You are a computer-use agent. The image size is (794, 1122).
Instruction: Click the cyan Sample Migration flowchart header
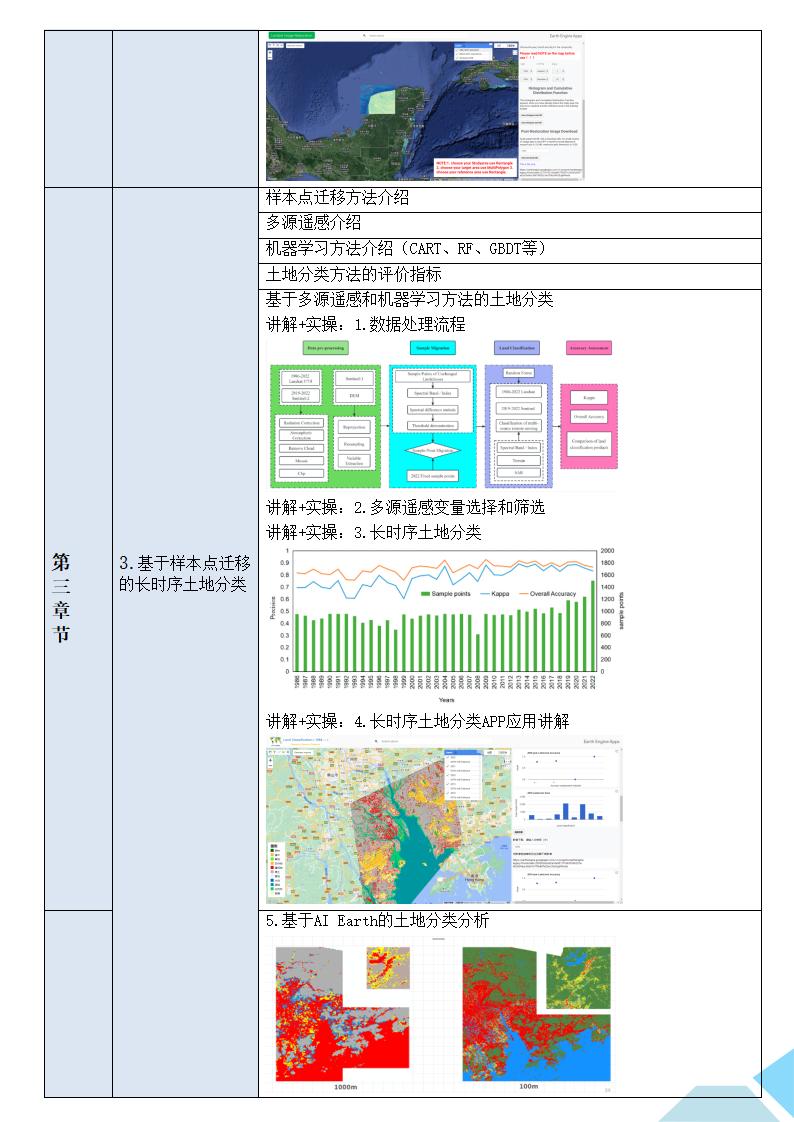[432, 348]
